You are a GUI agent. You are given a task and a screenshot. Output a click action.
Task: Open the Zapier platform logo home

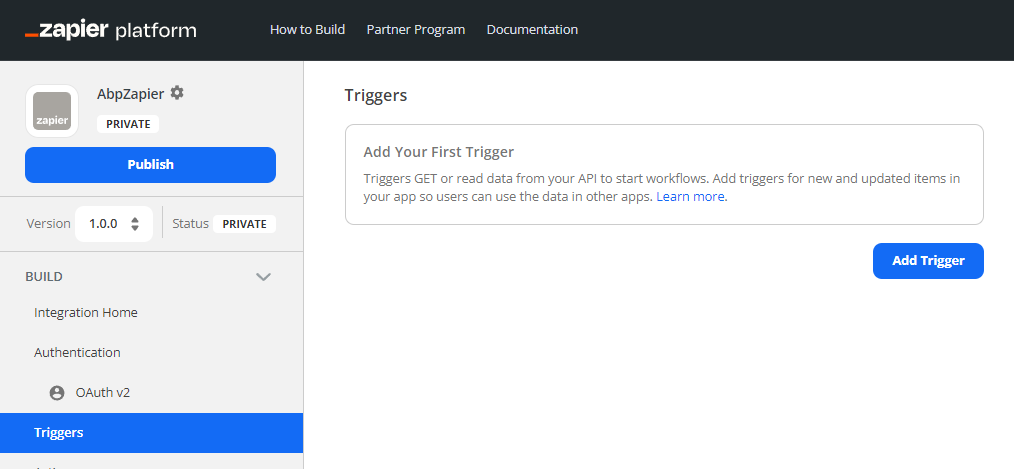coord(111,30)
